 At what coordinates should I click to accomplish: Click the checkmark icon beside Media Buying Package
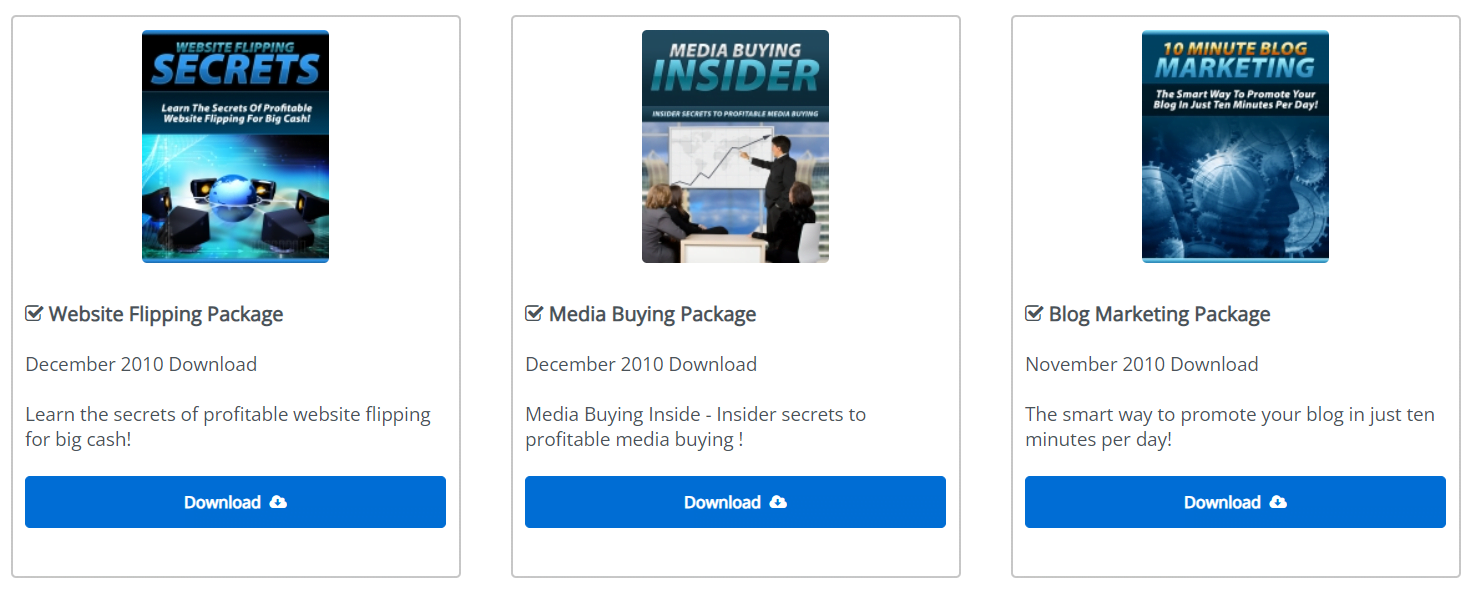(x=534, y=314)
